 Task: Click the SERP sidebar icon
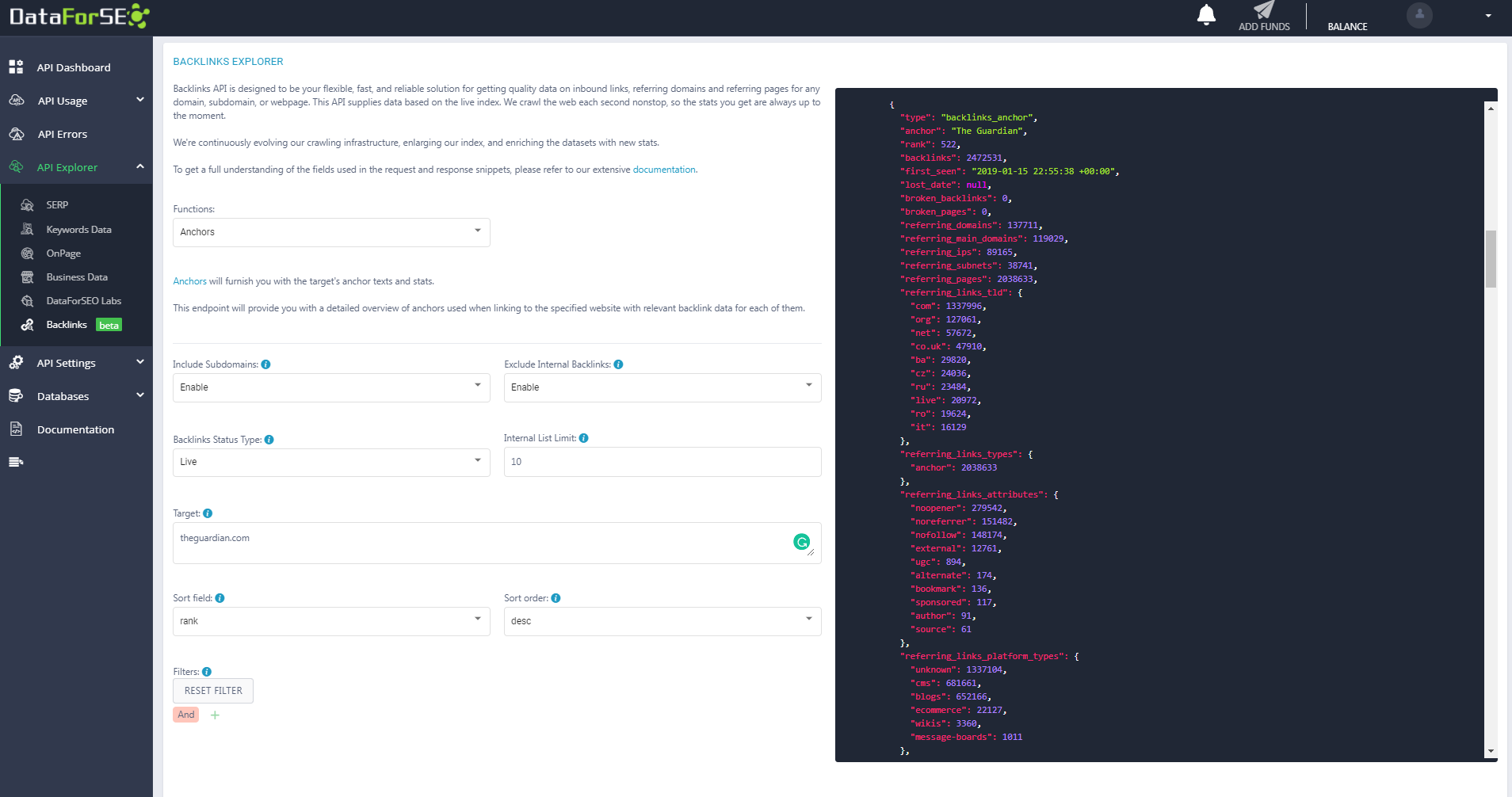(x=27, y=205)
